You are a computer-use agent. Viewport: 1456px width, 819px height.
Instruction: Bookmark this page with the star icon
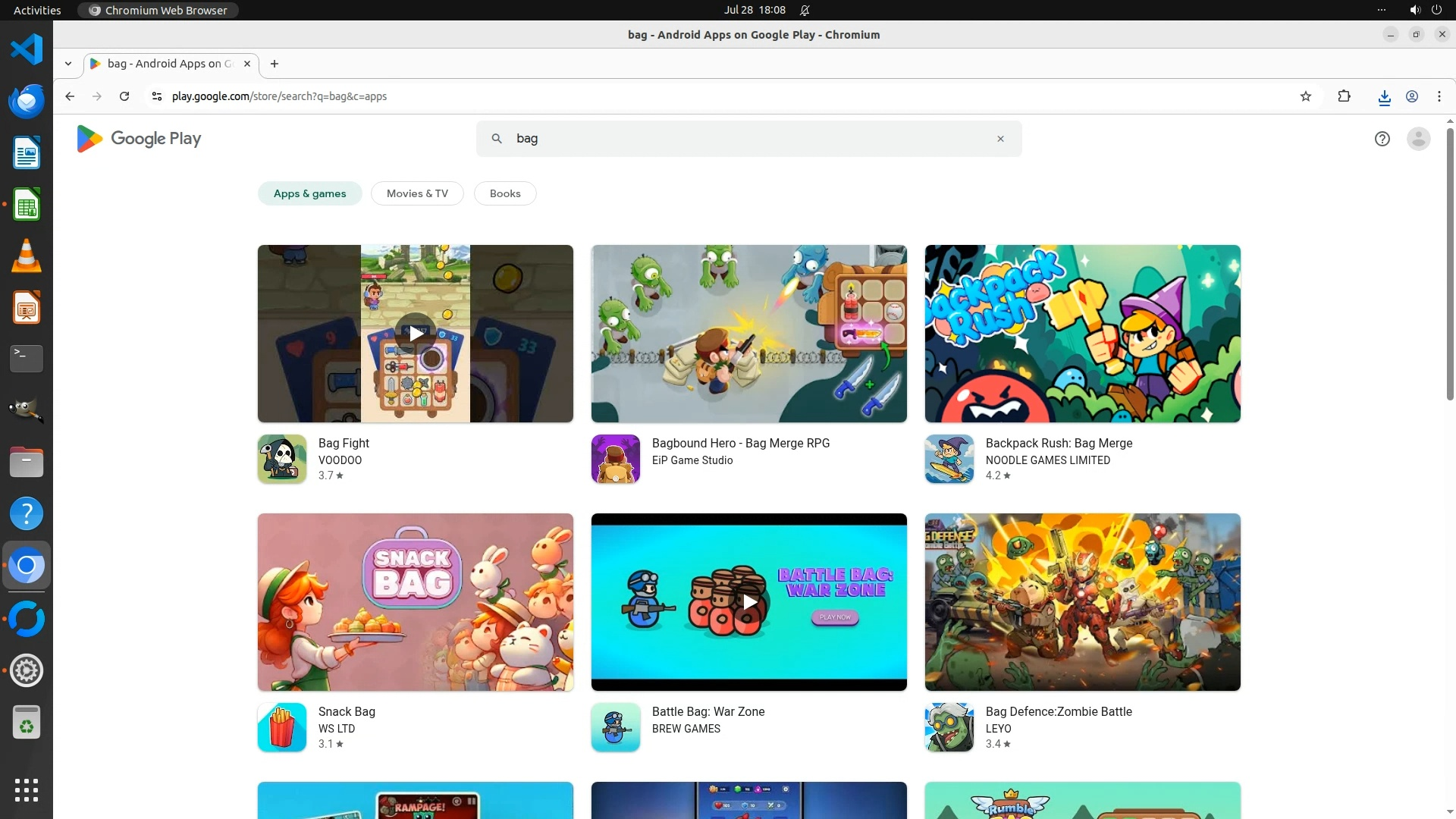[x=1305, y=96]
